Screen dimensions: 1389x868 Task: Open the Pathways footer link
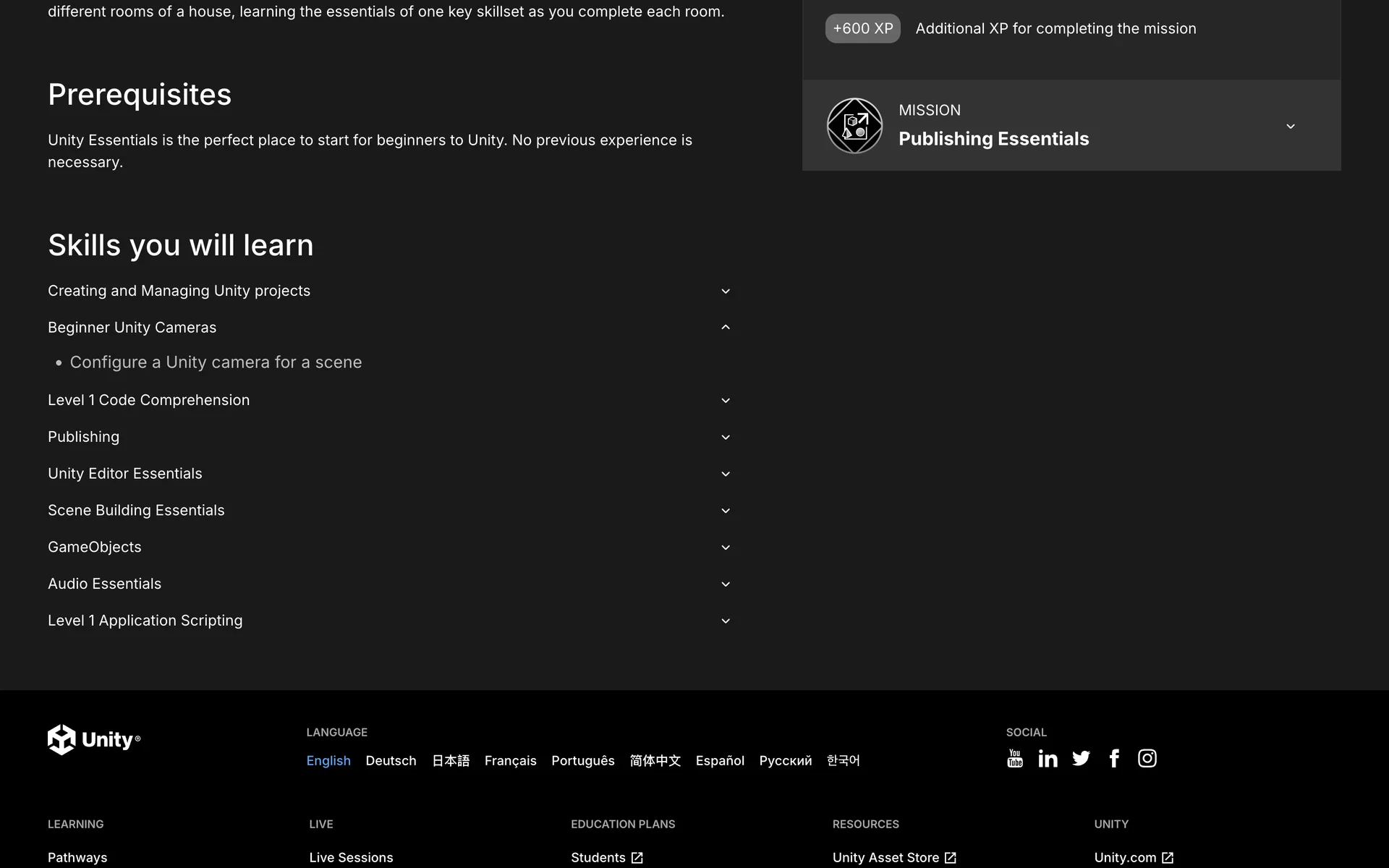point(77,858)
